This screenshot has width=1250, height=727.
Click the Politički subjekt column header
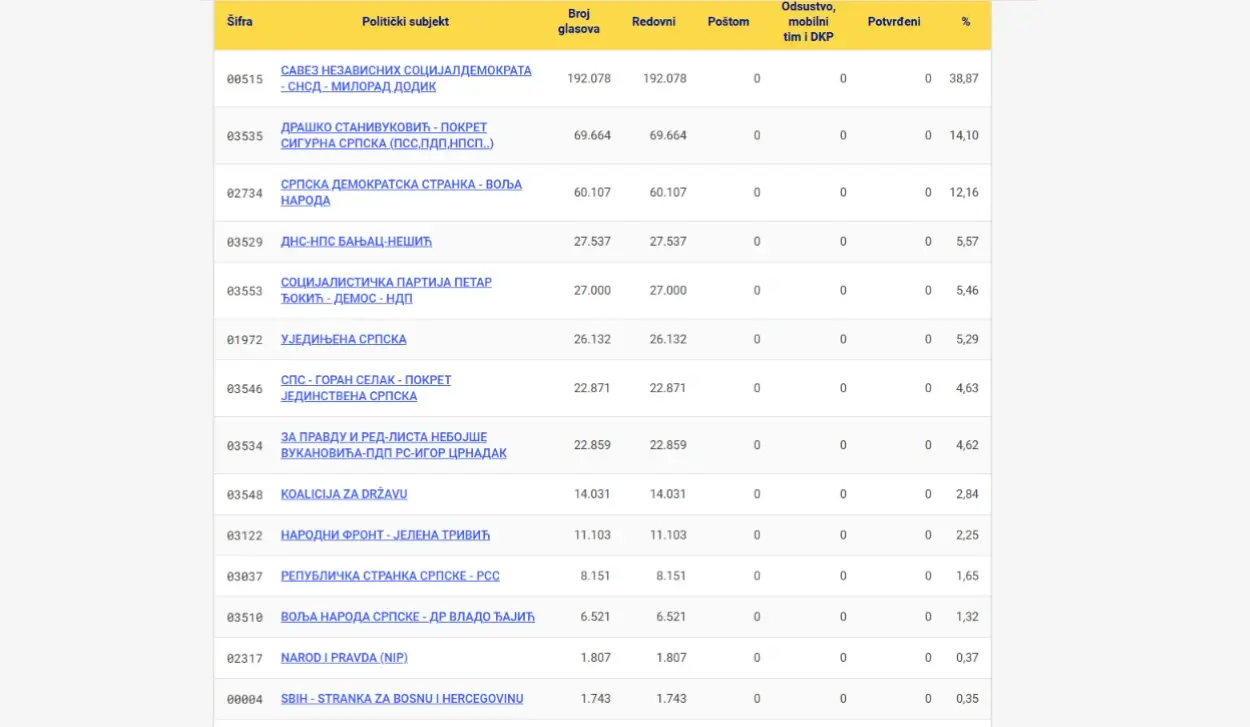[x=406, y=21]
